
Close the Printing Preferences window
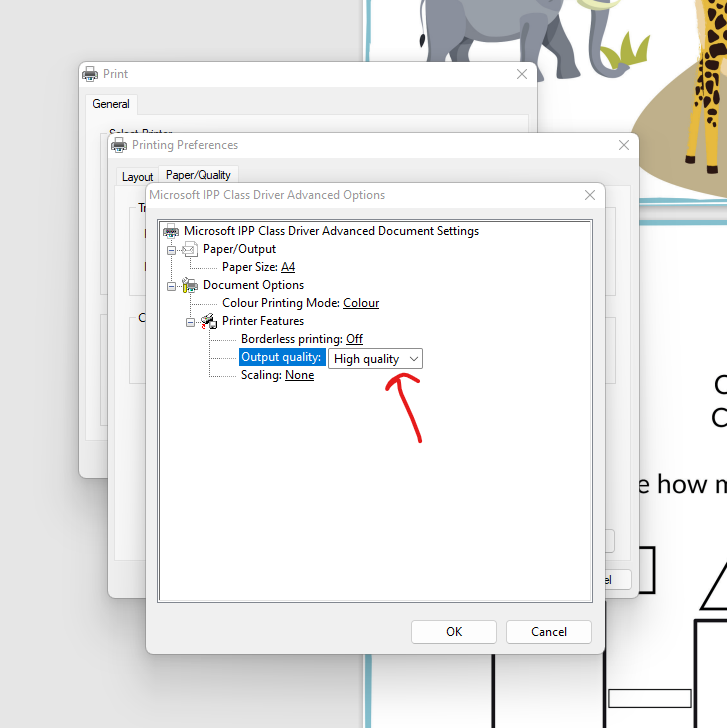pyautogui.click(x=624, y=145)
